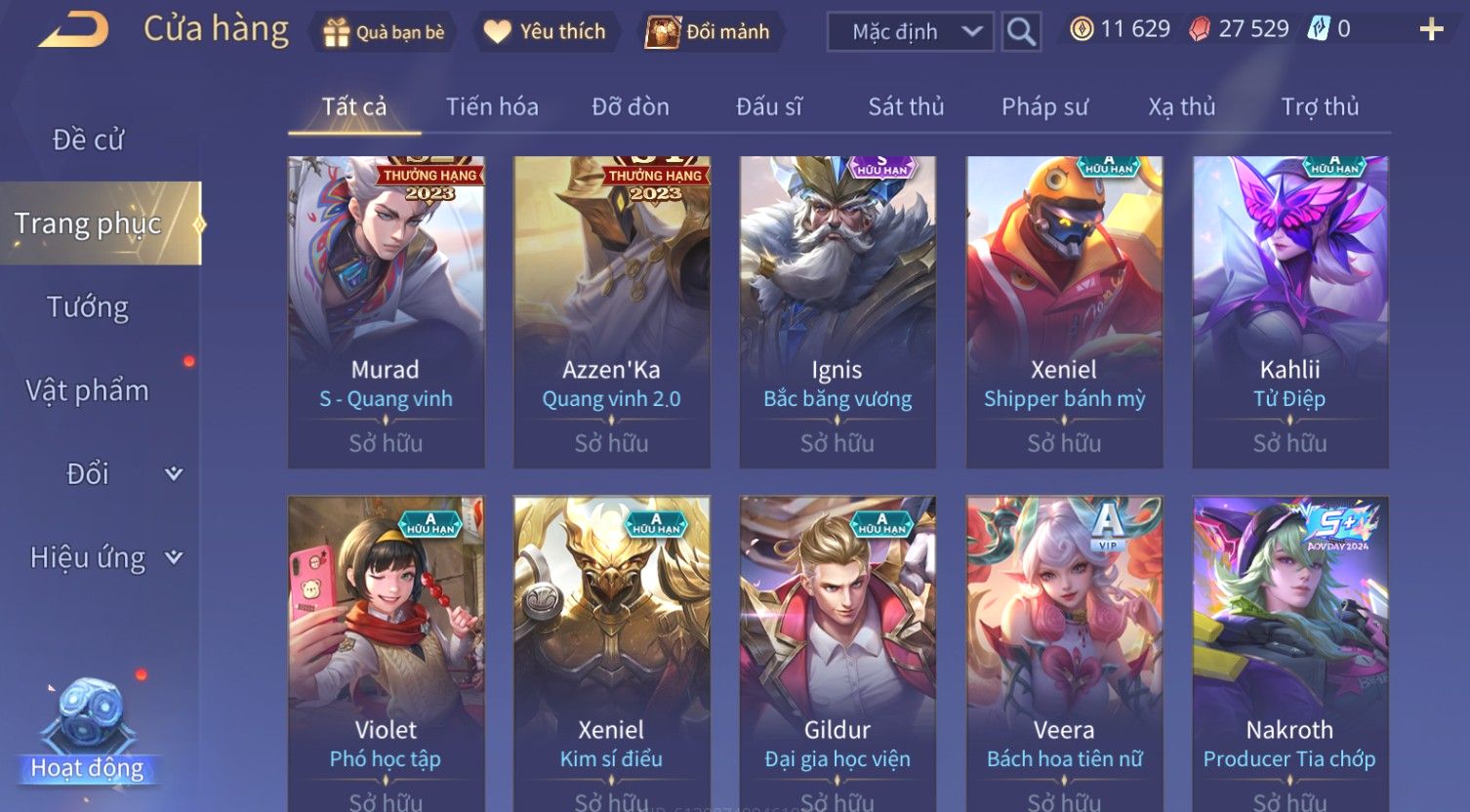This screenshot has width=1470, height=812.
Task: Select Nakroth Producer Tia chớp skin card
Action: pyautogui.click(x=1289, y=654)
